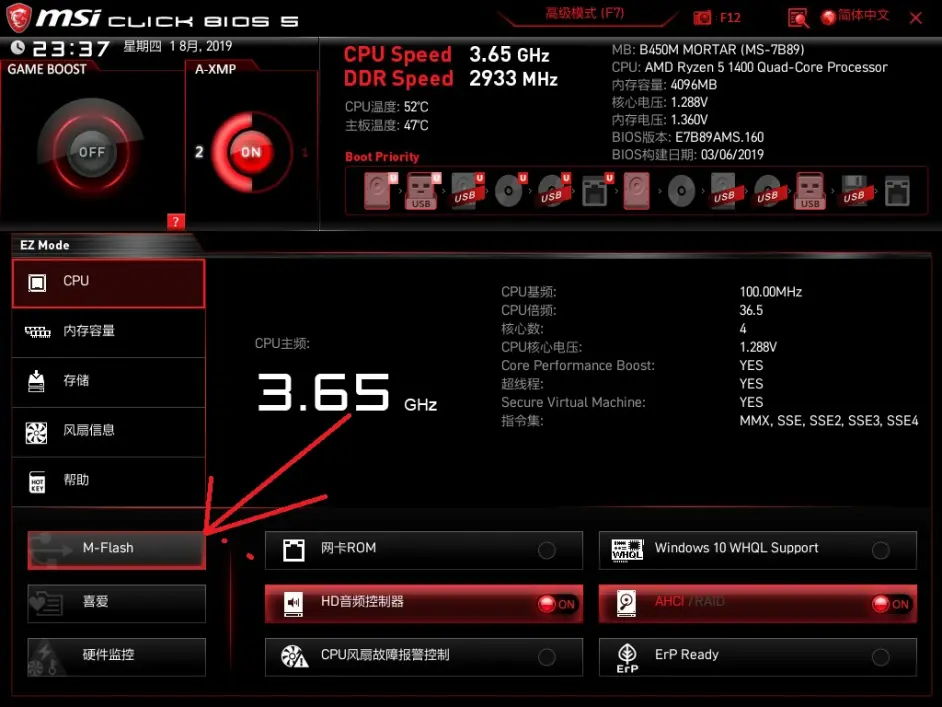Switch to advanced mode (F7)
The width and height of the screenshot is (942, 707).
[x=585, y=14]
